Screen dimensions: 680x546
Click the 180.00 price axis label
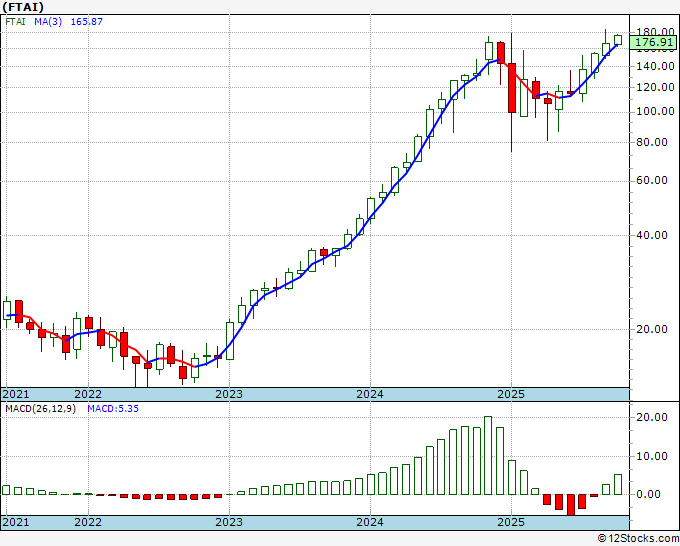tap(656, 32)
